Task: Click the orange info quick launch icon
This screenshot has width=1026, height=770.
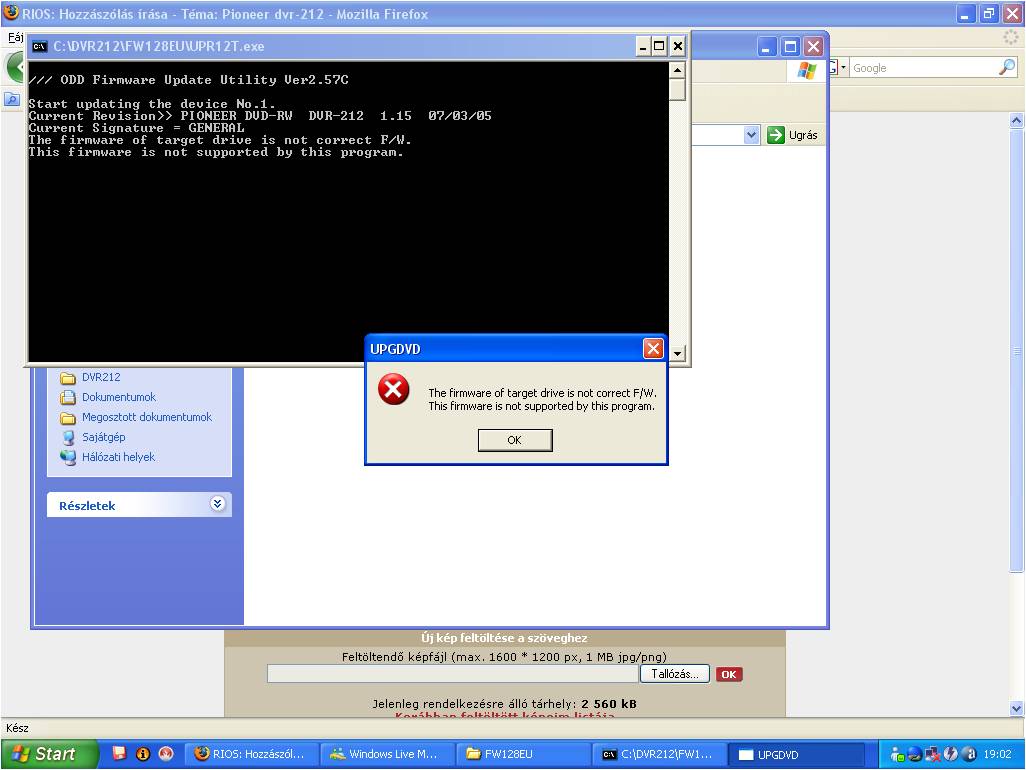Action: click(143, 754)
